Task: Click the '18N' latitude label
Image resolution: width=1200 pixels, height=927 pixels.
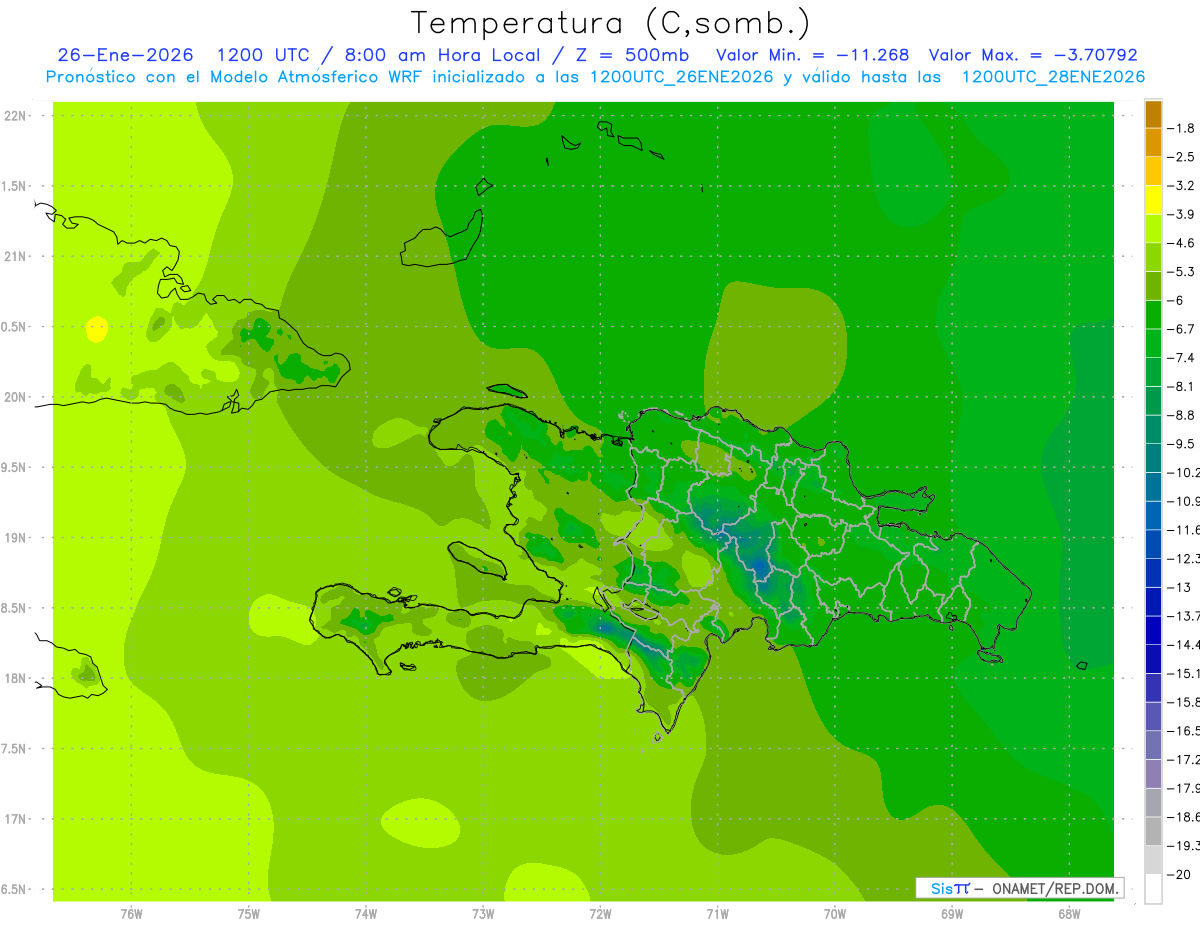Action: 14,679
